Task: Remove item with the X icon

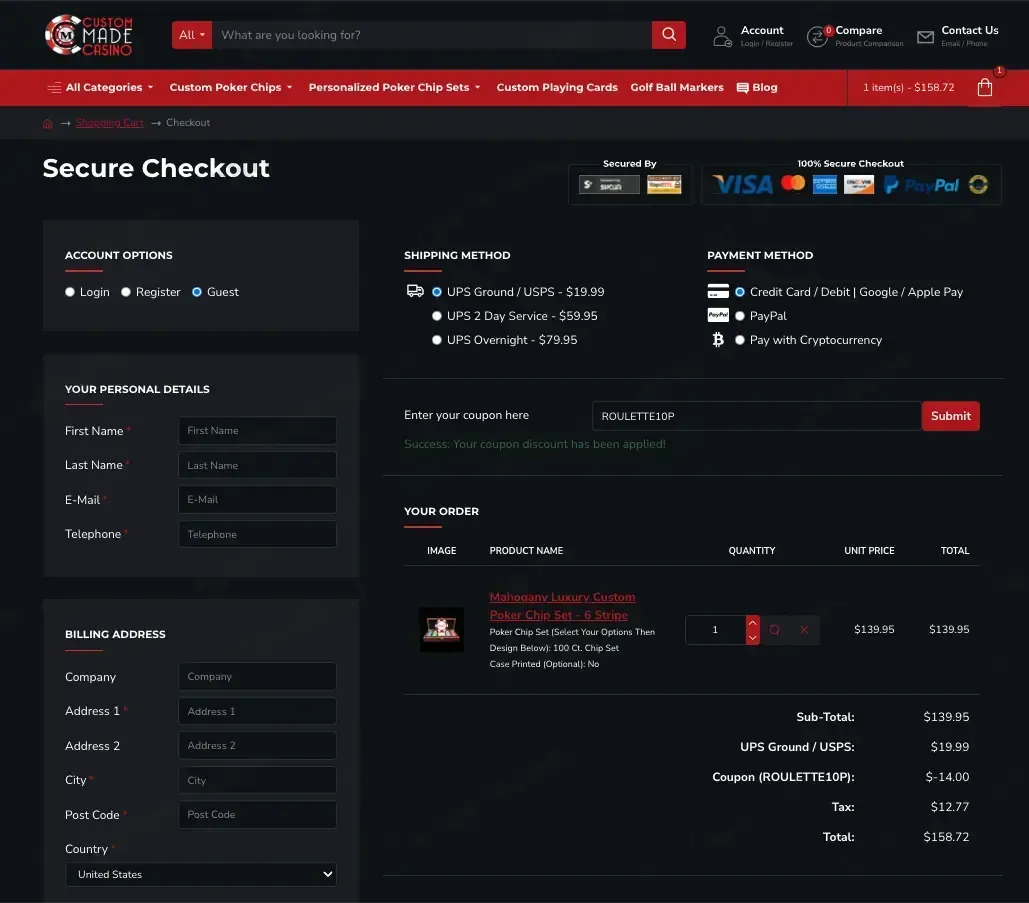Action: click(x=804, y=630)
